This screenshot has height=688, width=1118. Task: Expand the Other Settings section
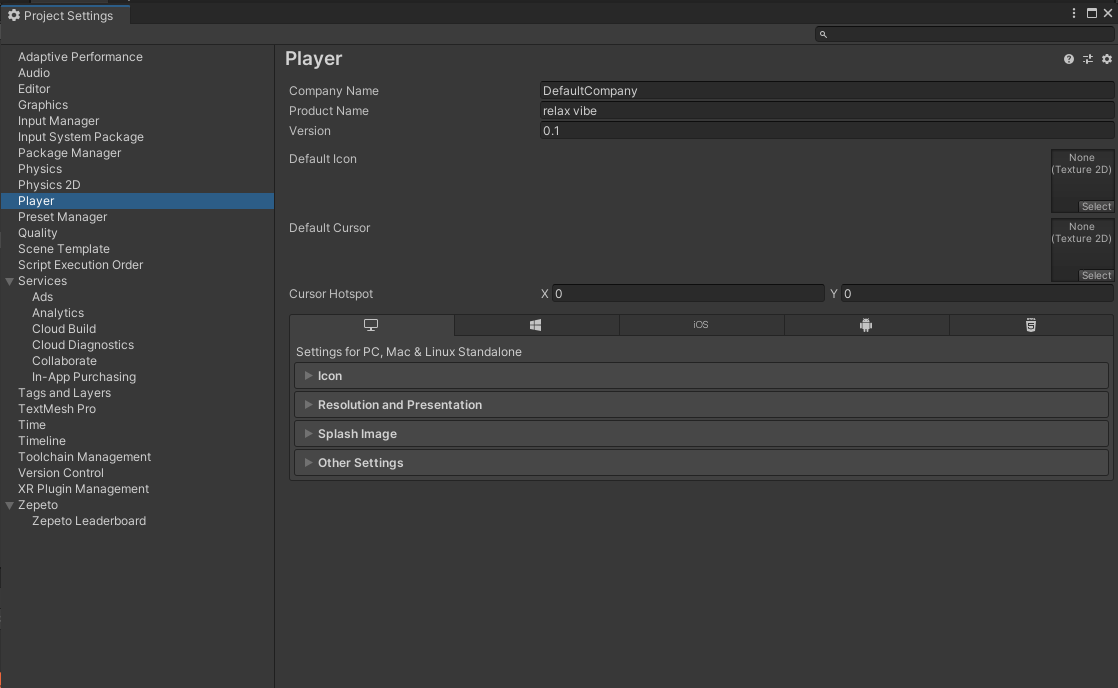[701, 463]
